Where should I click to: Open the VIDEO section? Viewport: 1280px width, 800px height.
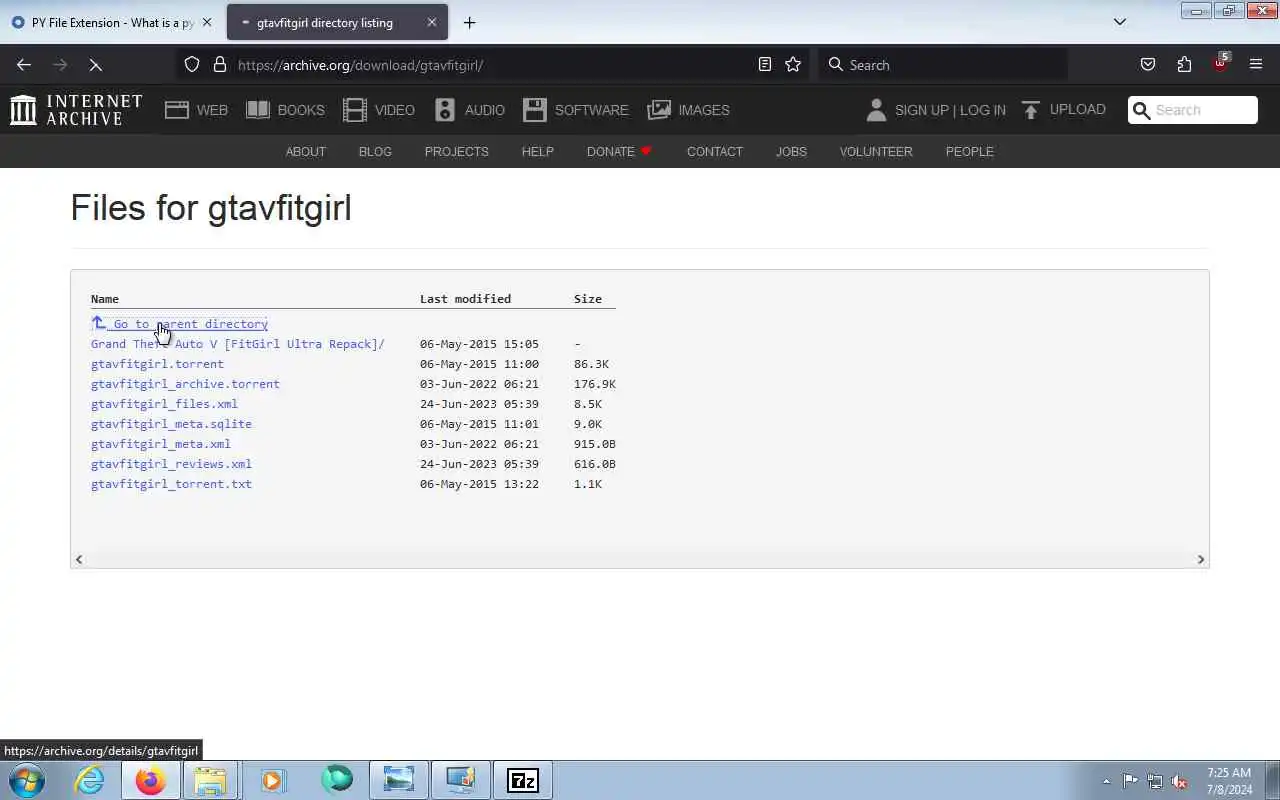[379, 110]
